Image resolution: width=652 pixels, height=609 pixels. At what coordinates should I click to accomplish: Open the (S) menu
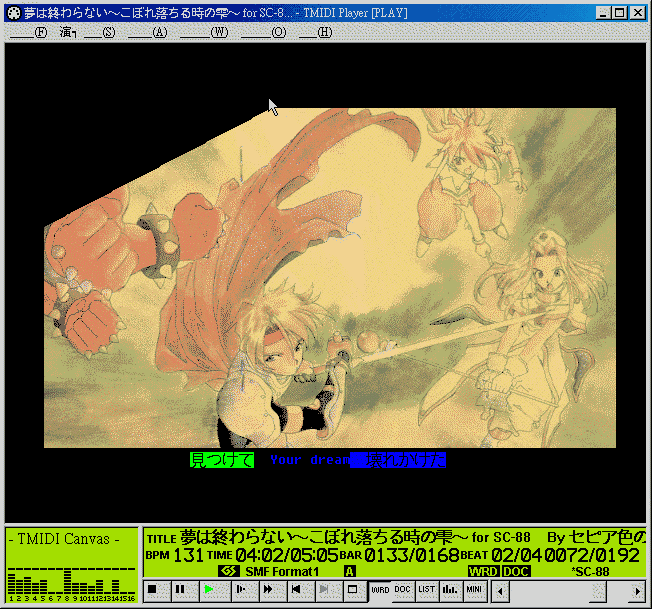(x=100, y=32)
